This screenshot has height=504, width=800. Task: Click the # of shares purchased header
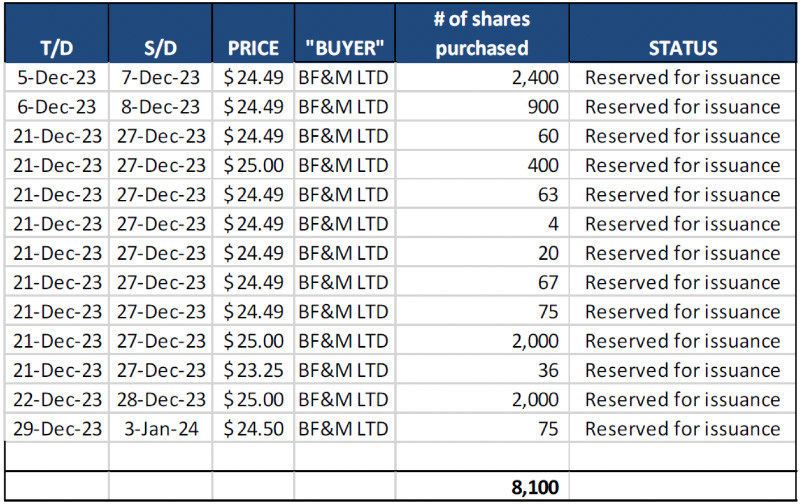click(x=482, y=33)
